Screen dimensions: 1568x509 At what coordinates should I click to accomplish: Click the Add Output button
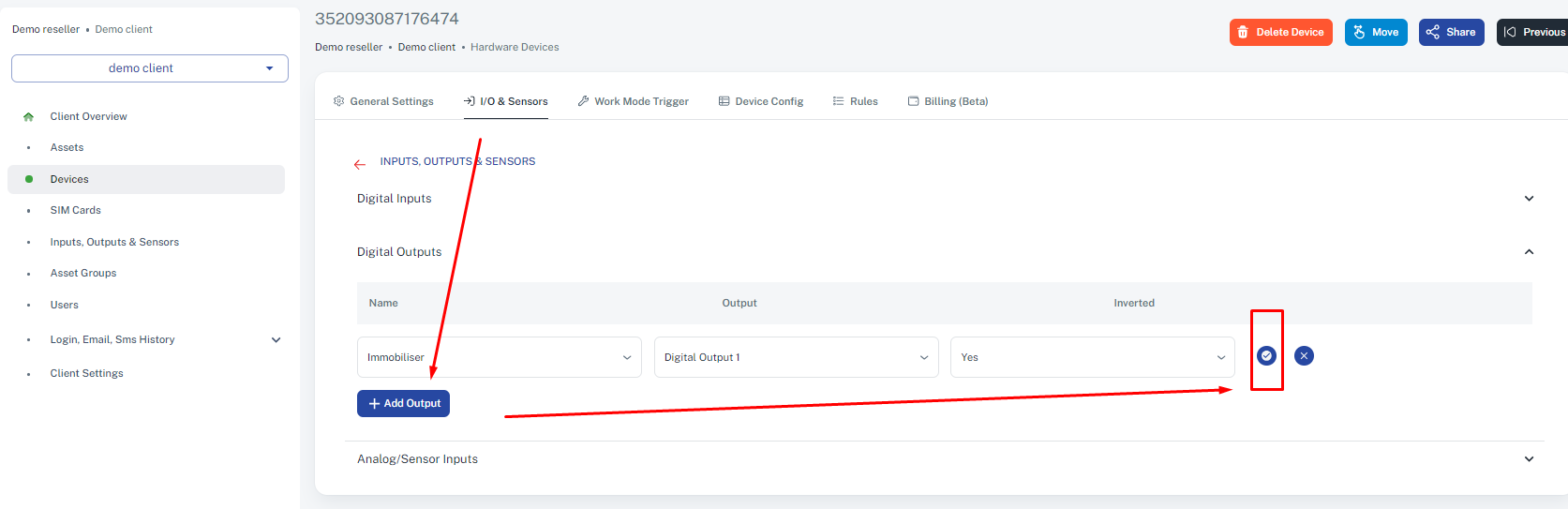click(x=403, y=403)
